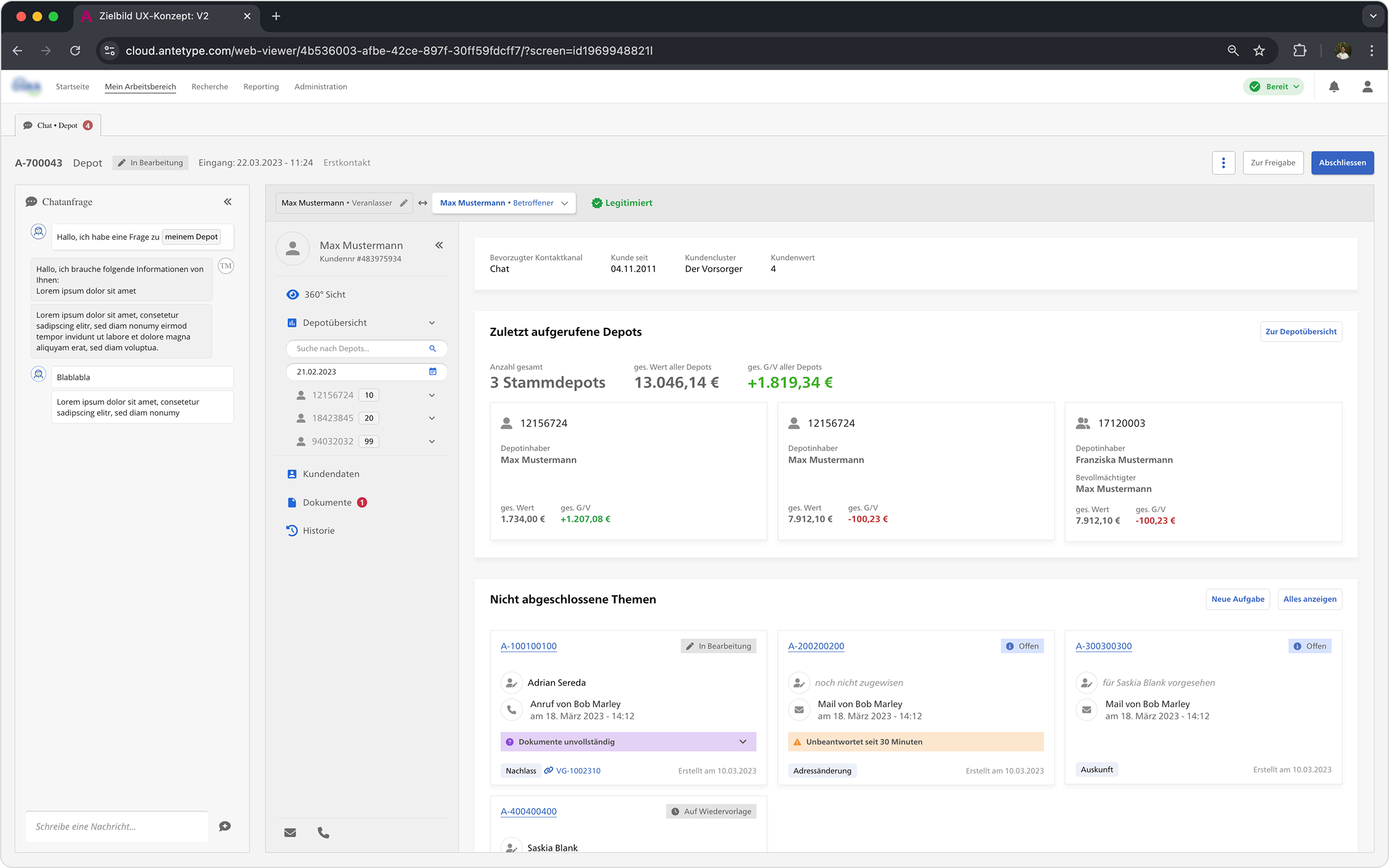
Task: Click the Schreibe eine Nachricht input
Action: tap(117, 826)
